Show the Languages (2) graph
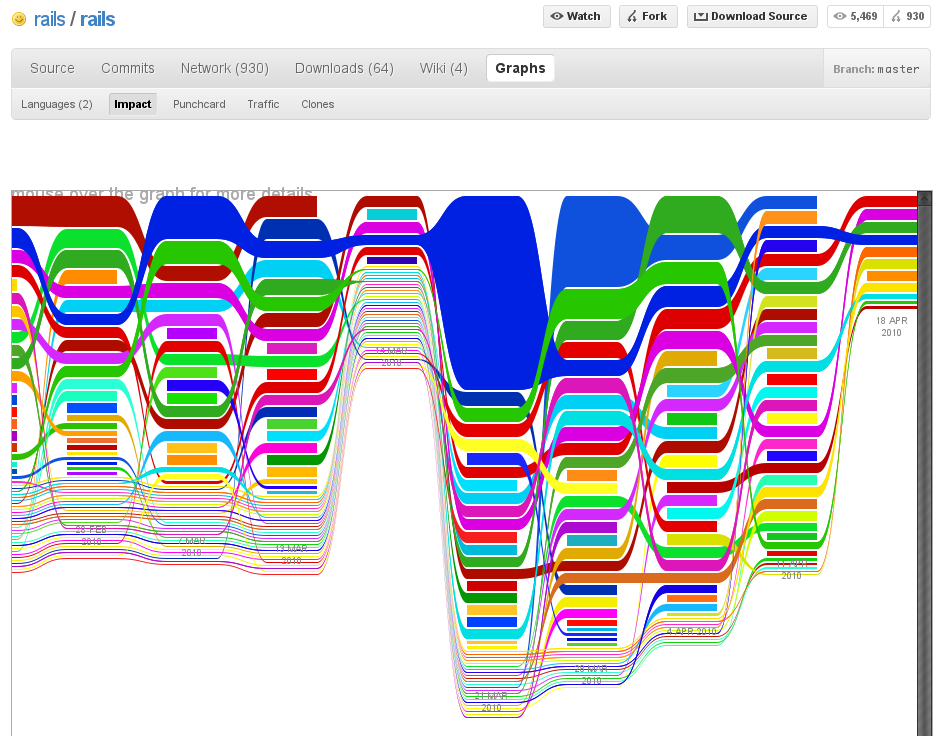Image resolution: width=946 pixels, height=736 pixels. (x=57, y=104)
